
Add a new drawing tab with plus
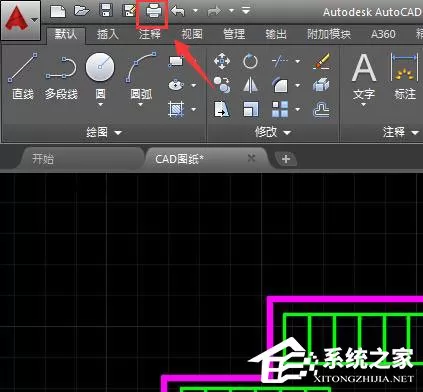coord(286,159)
